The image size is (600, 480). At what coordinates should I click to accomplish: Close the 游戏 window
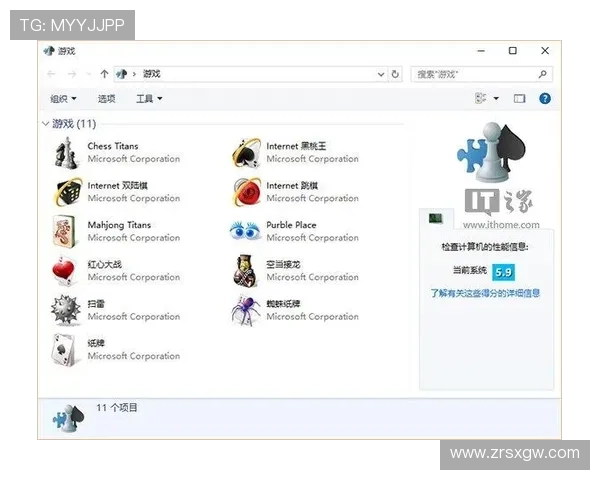545,51
